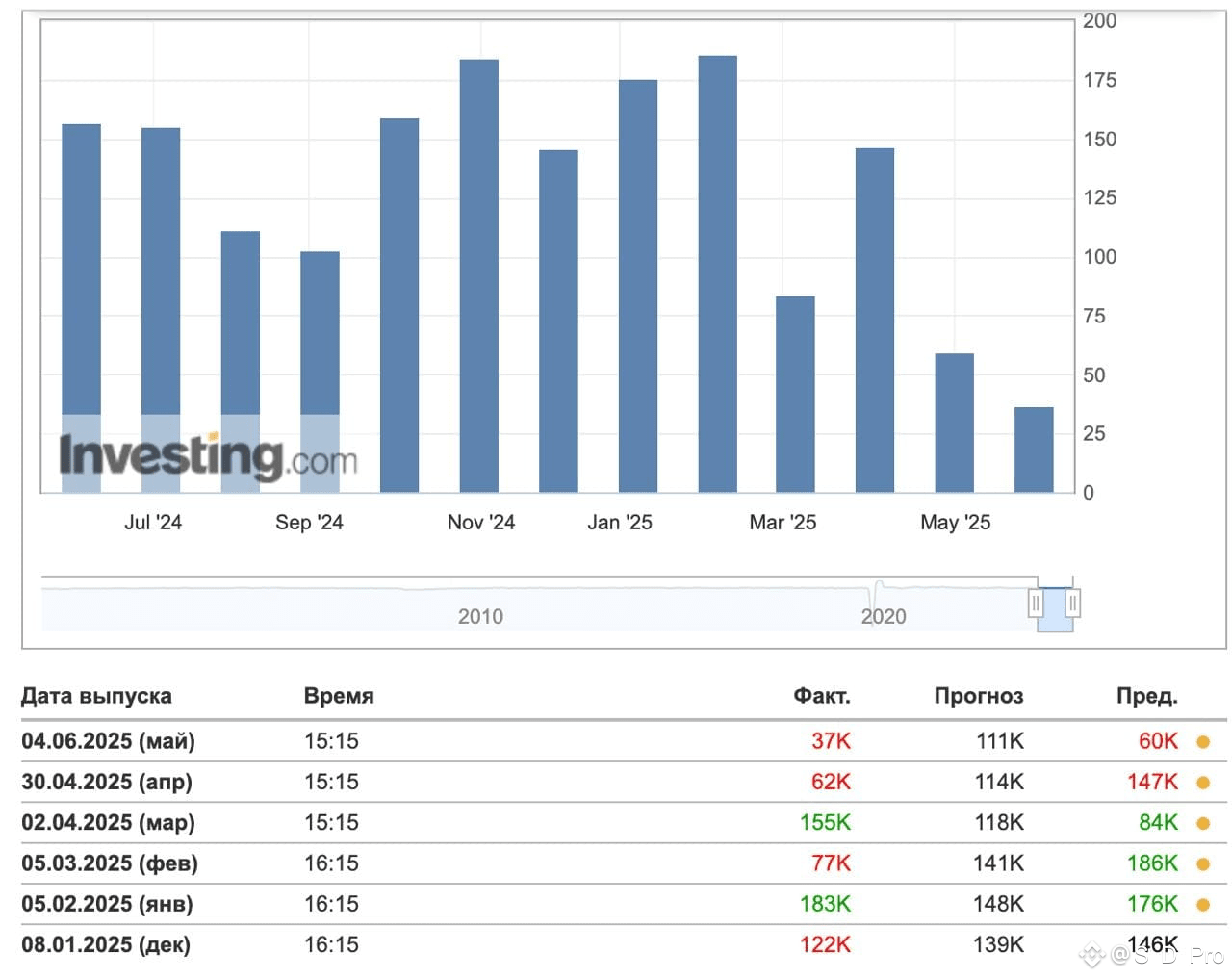The image size is (1232, 979).
Task: Click the column header Факт.
Action: click(821, 696)
